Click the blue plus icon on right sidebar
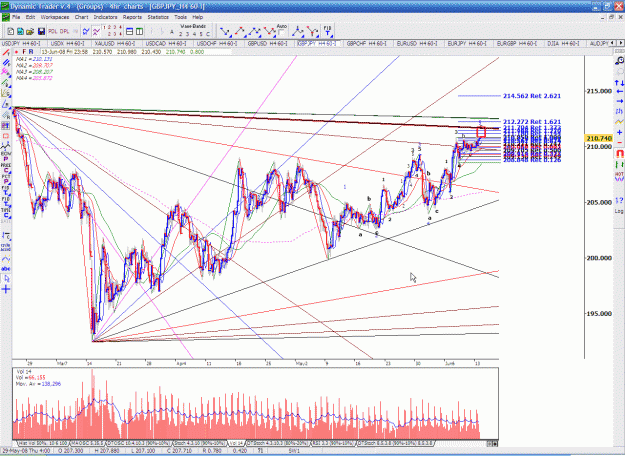Image resolution: width=625 pixels, height=456 pixels. (619, 132)
